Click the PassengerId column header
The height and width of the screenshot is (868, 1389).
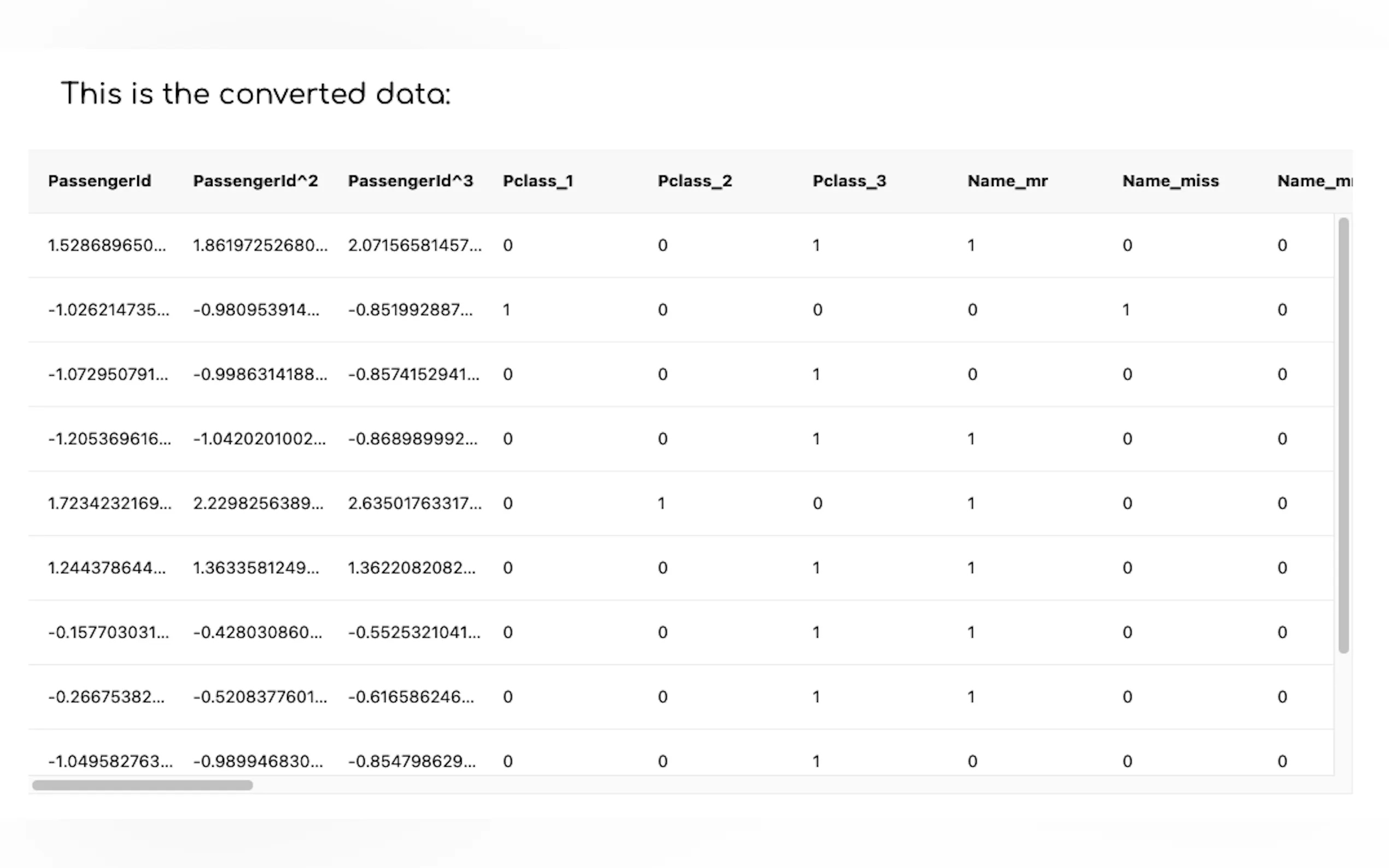coord(100,181)
